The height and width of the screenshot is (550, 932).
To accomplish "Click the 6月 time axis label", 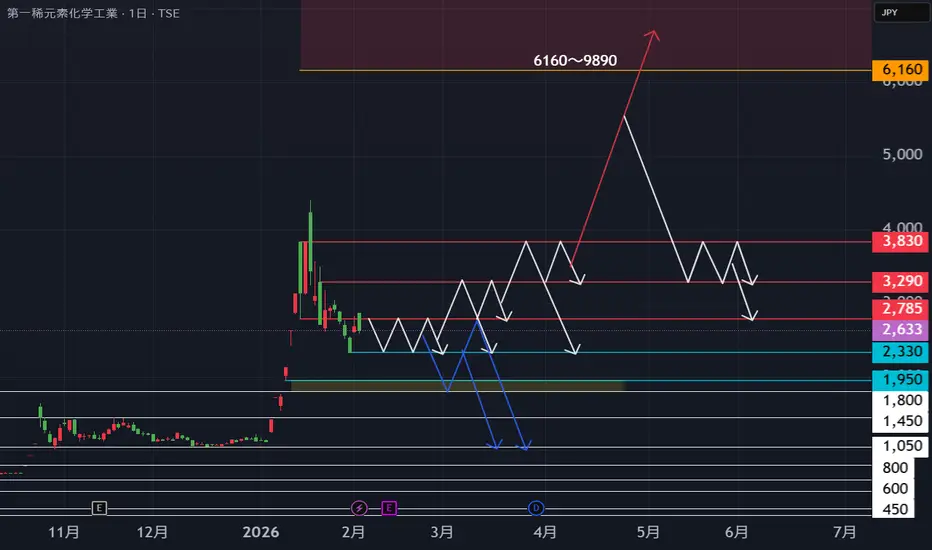I will (736, 532).
